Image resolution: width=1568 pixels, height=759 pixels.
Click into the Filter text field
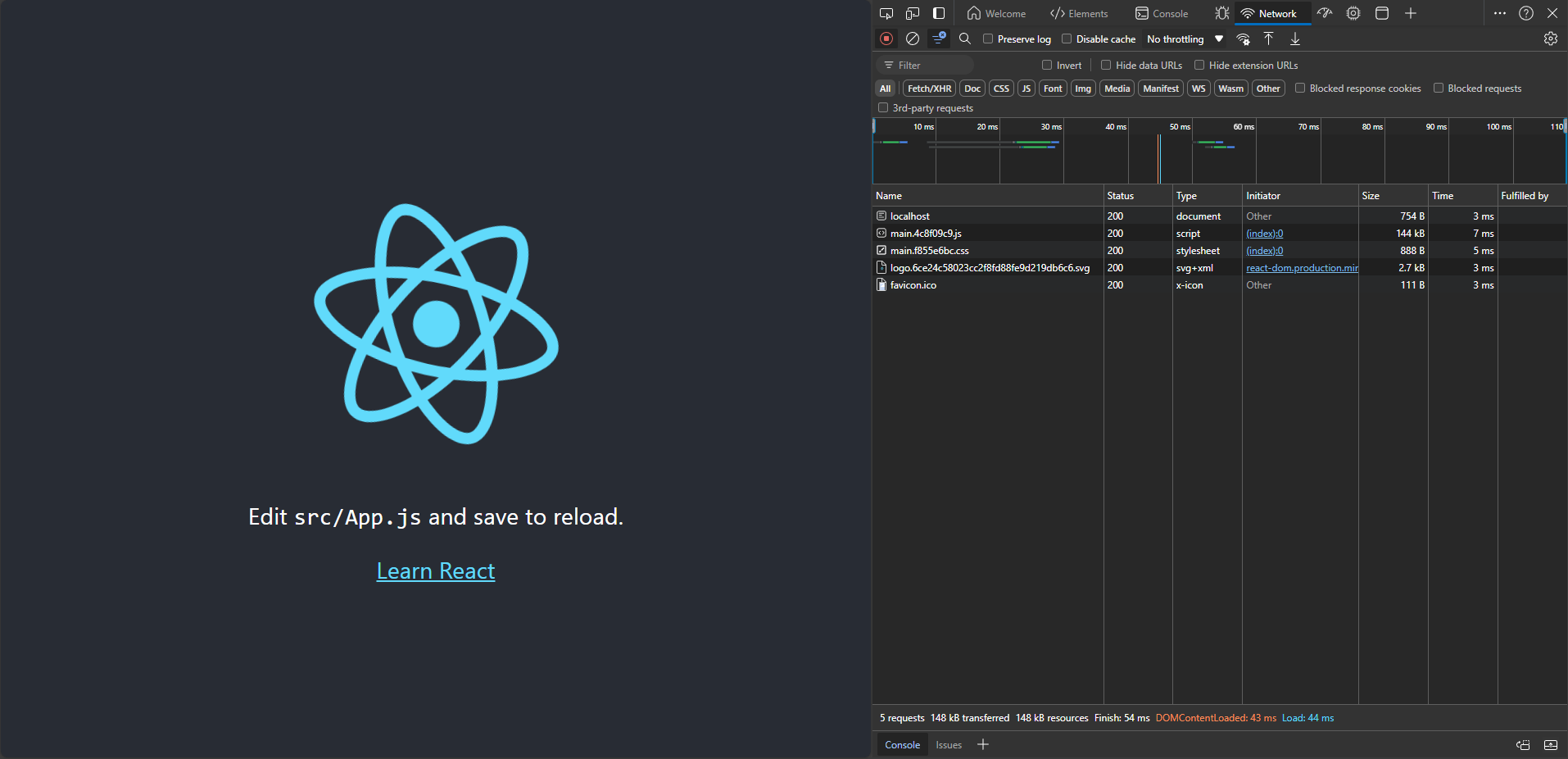point(925,65)
